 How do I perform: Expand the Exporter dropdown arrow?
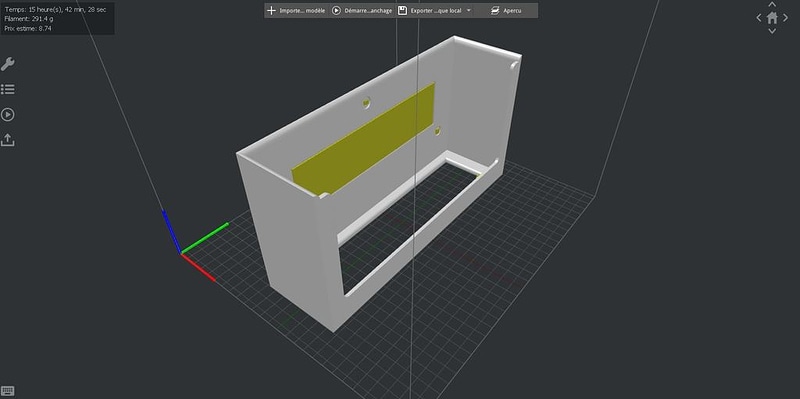(x=469, y=10)
